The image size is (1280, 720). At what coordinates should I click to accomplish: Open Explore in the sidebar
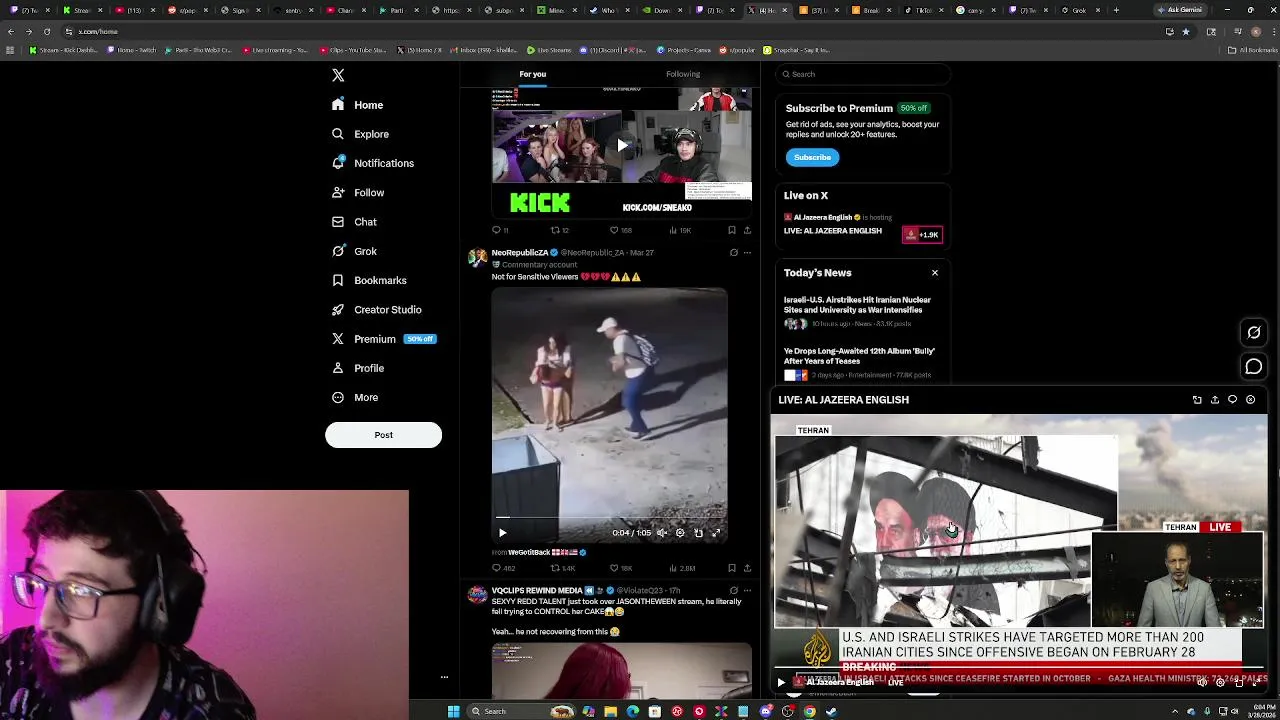[x=361, y=134]
